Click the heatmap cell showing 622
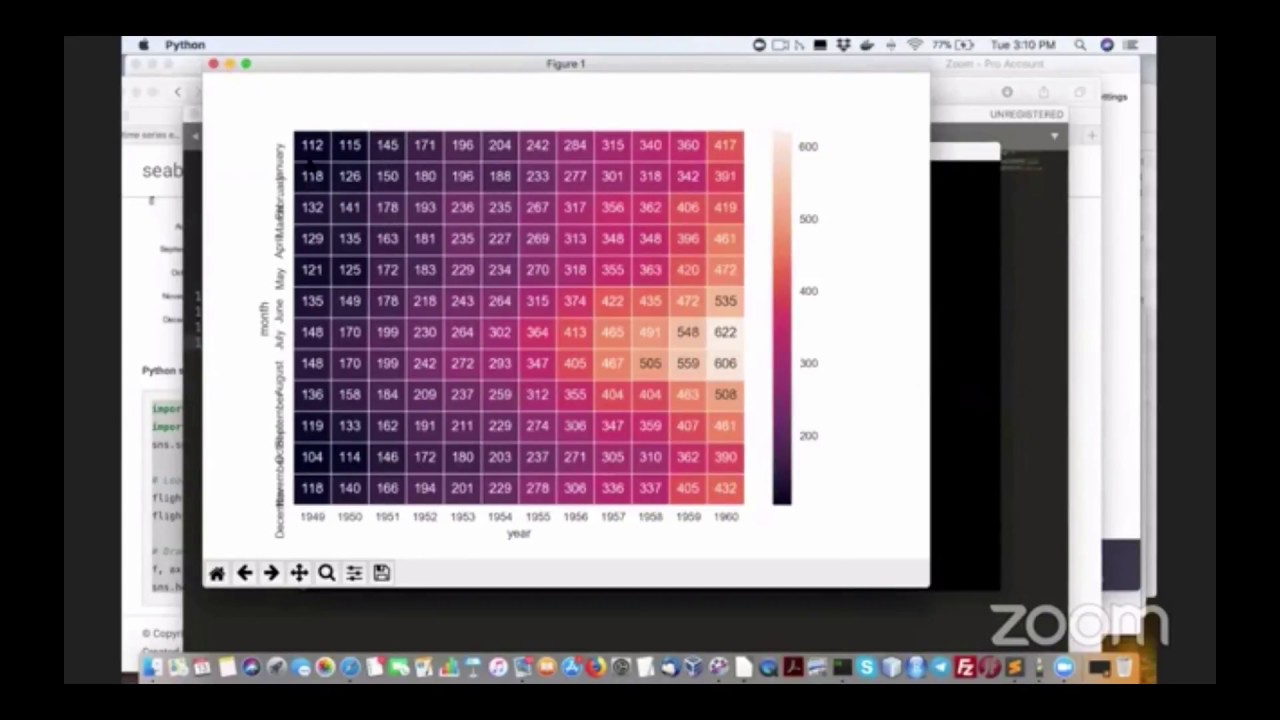1280x720 pixels. pos(725,332)
